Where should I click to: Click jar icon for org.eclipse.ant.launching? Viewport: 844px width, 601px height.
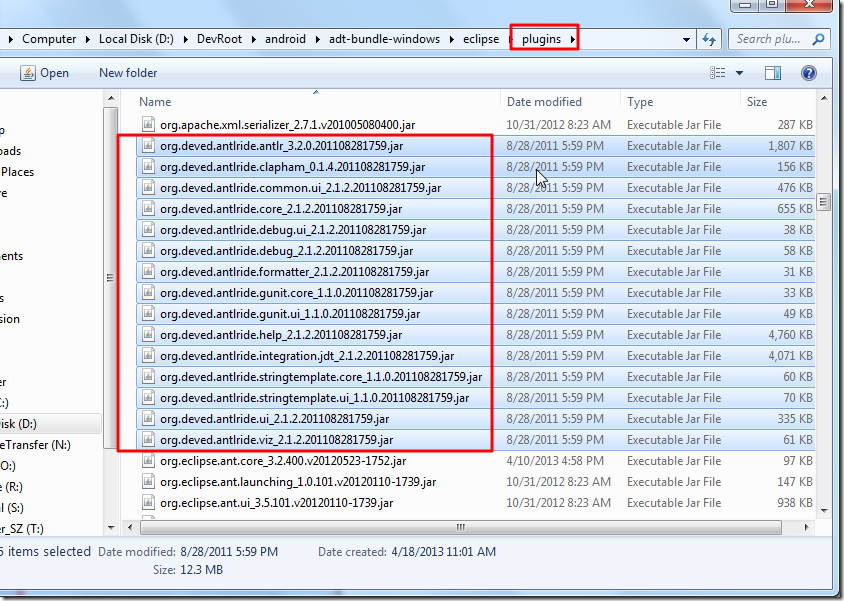[148, 481]
